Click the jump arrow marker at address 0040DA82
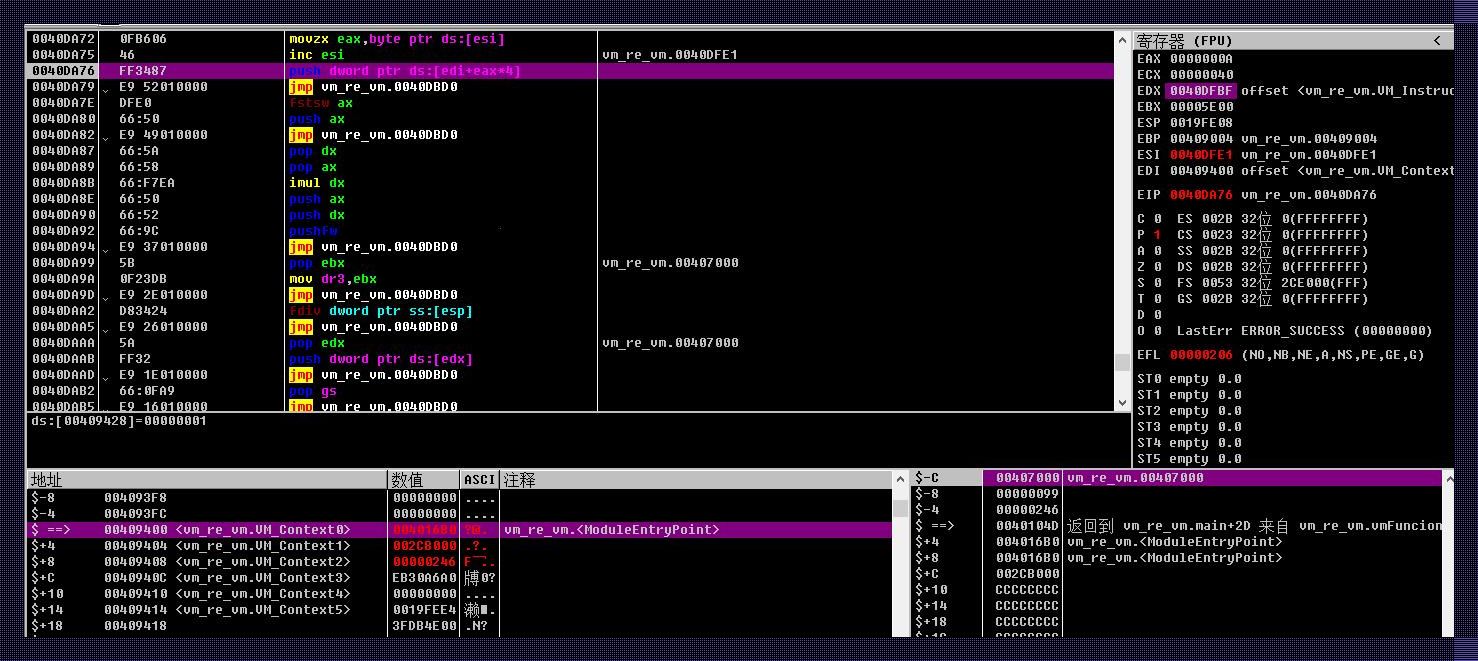Image resolution: width=1478 pixels, height=661 pixels. [x=106, y=136]
